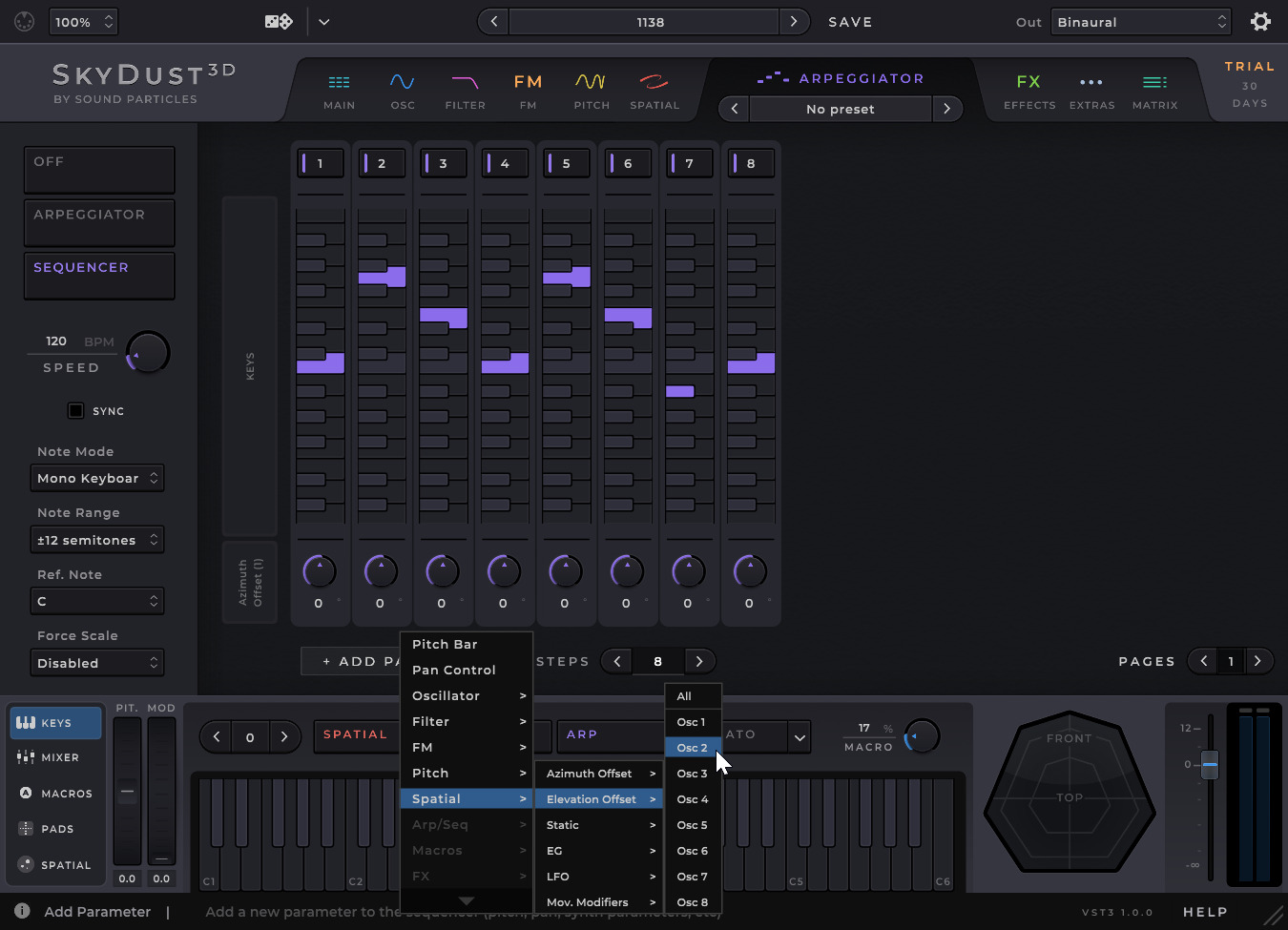Select SEQUENCER mode

(x=99, y=276)
